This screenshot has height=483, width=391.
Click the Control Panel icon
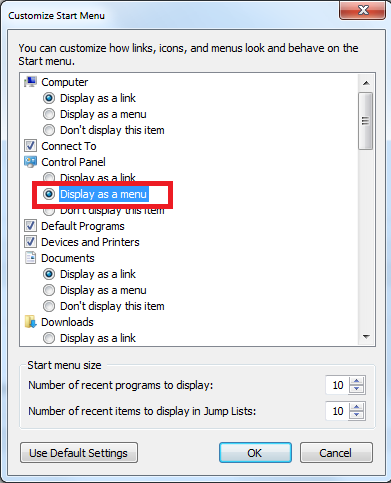coord(30,162)
